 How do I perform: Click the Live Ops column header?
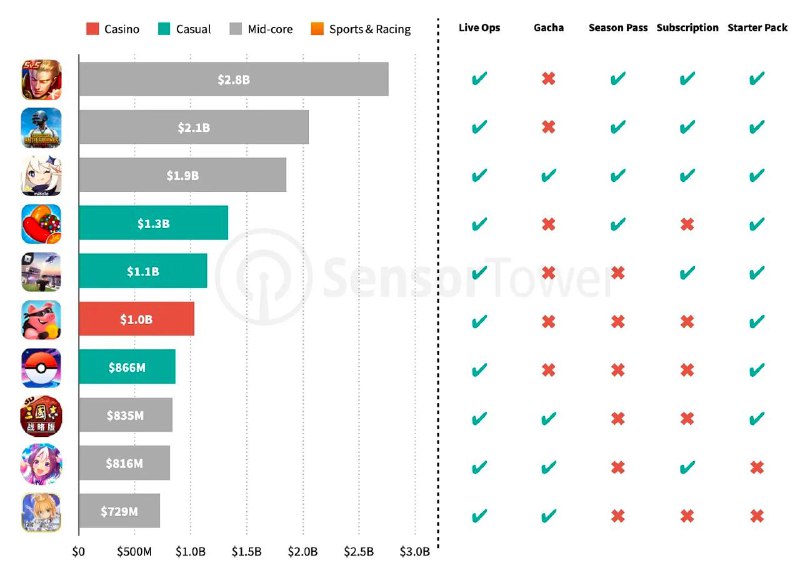[479, 28]
